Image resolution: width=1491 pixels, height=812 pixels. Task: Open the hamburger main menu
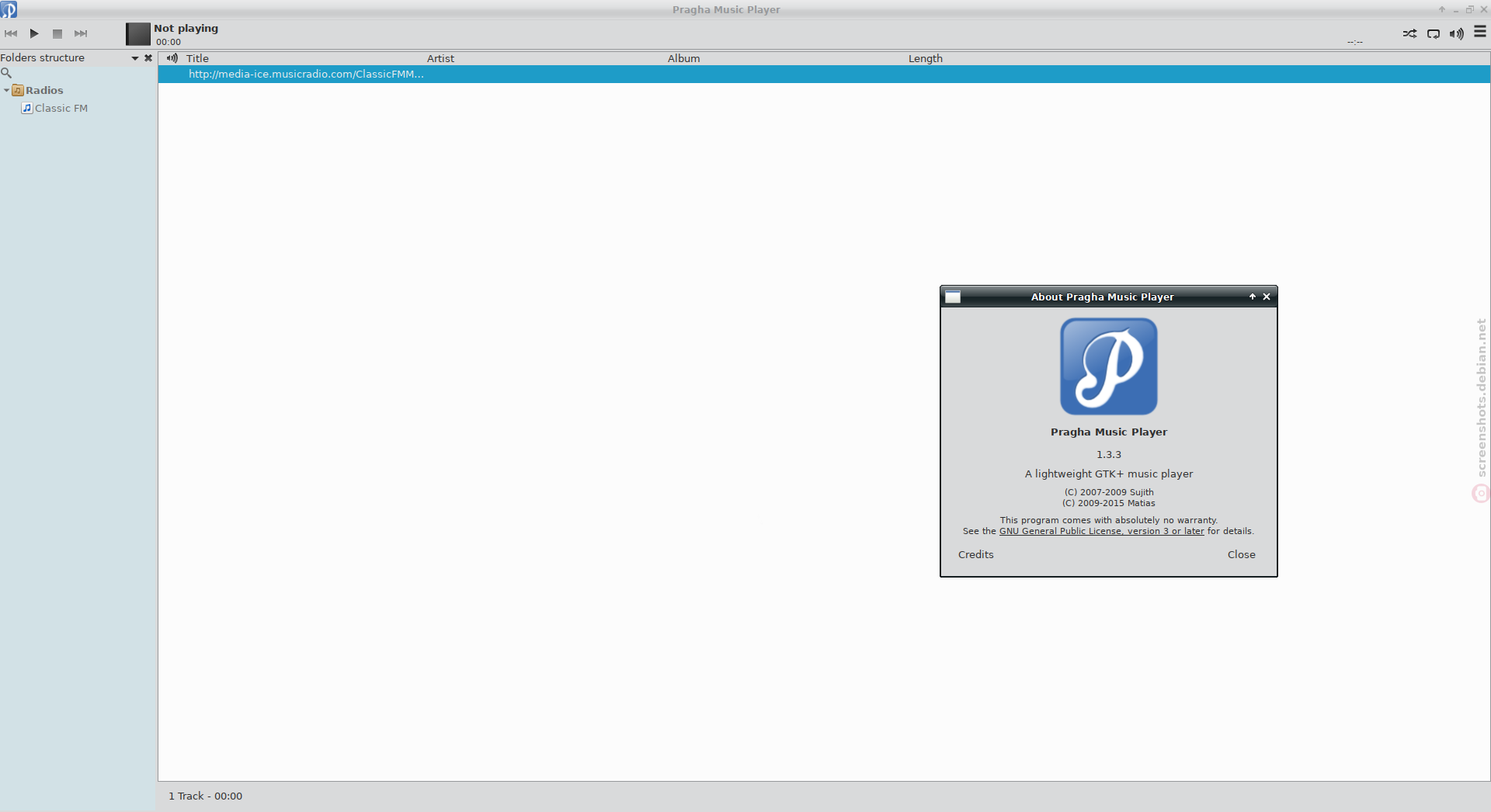pos(1480,32)
